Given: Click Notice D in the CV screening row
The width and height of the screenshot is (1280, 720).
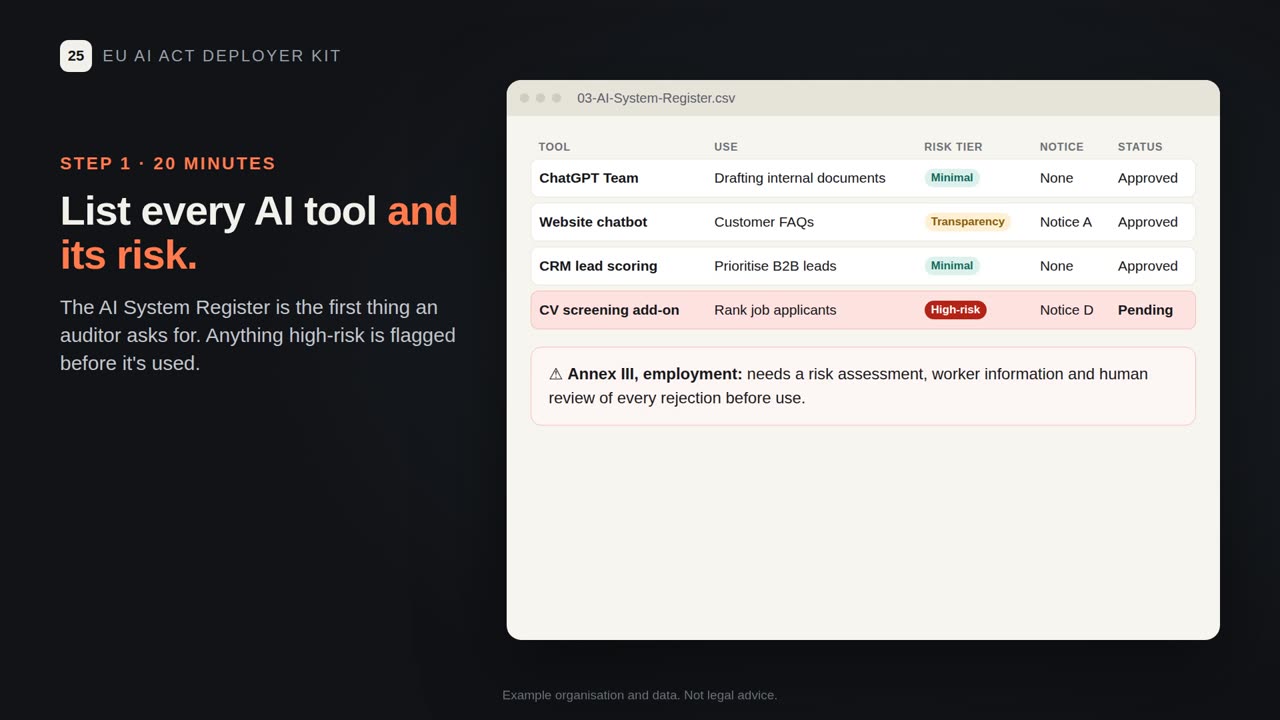Looking at the screenshot, I should 1066,310.
